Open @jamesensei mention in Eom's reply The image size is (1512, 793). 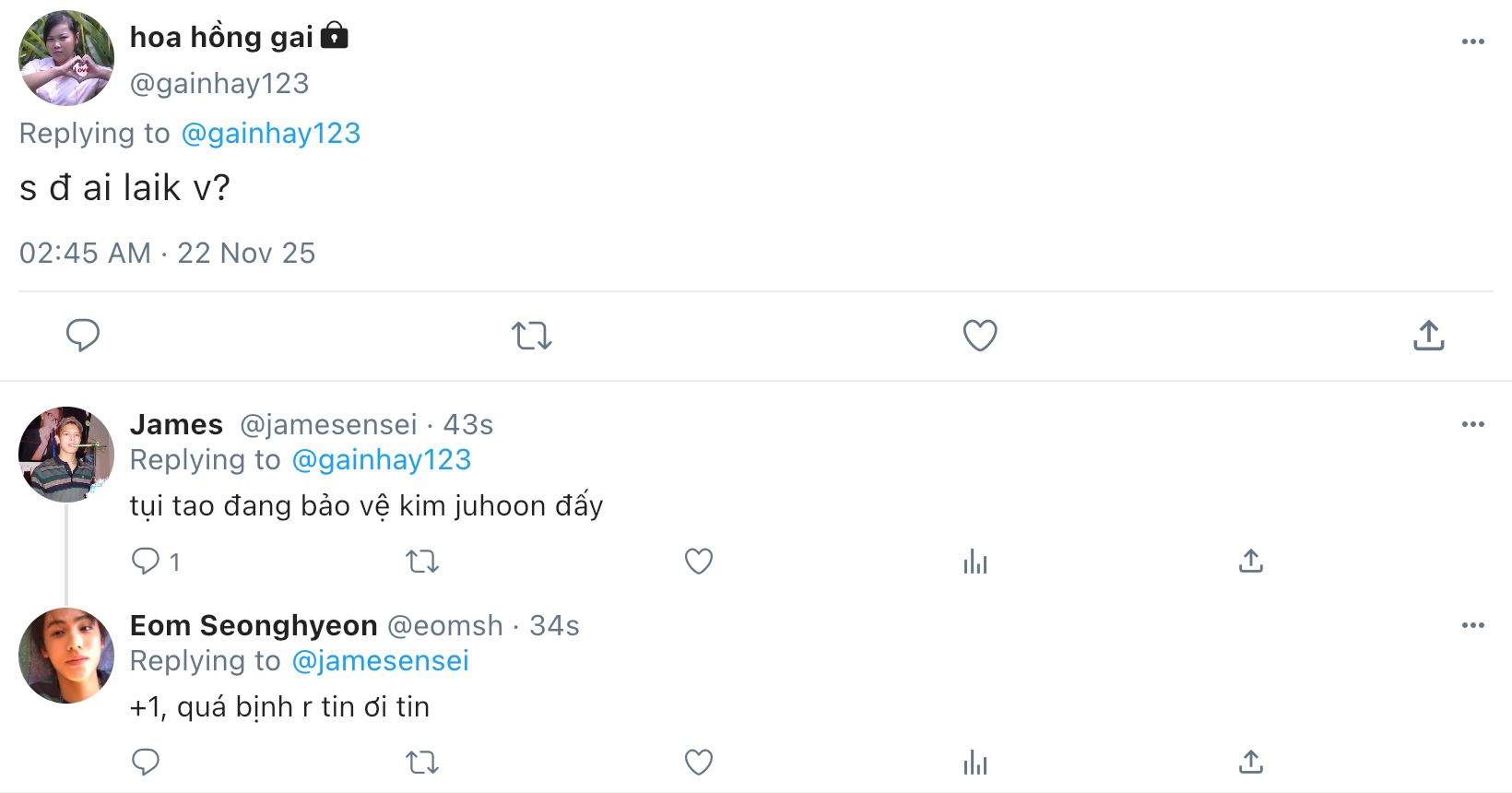(x=380, y=661)
